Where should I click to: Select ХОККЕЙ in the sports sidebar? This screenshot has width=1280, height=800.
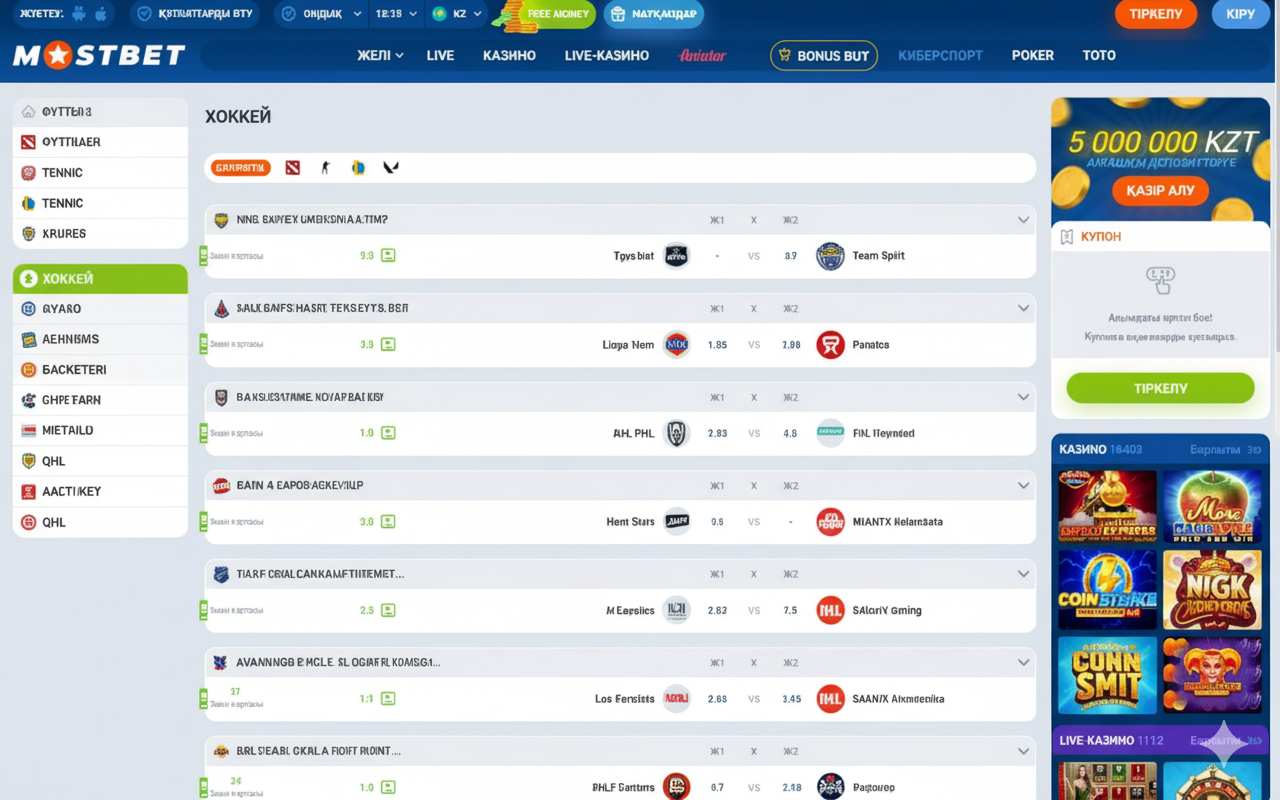pyautogui.click(x=100, y=279)
